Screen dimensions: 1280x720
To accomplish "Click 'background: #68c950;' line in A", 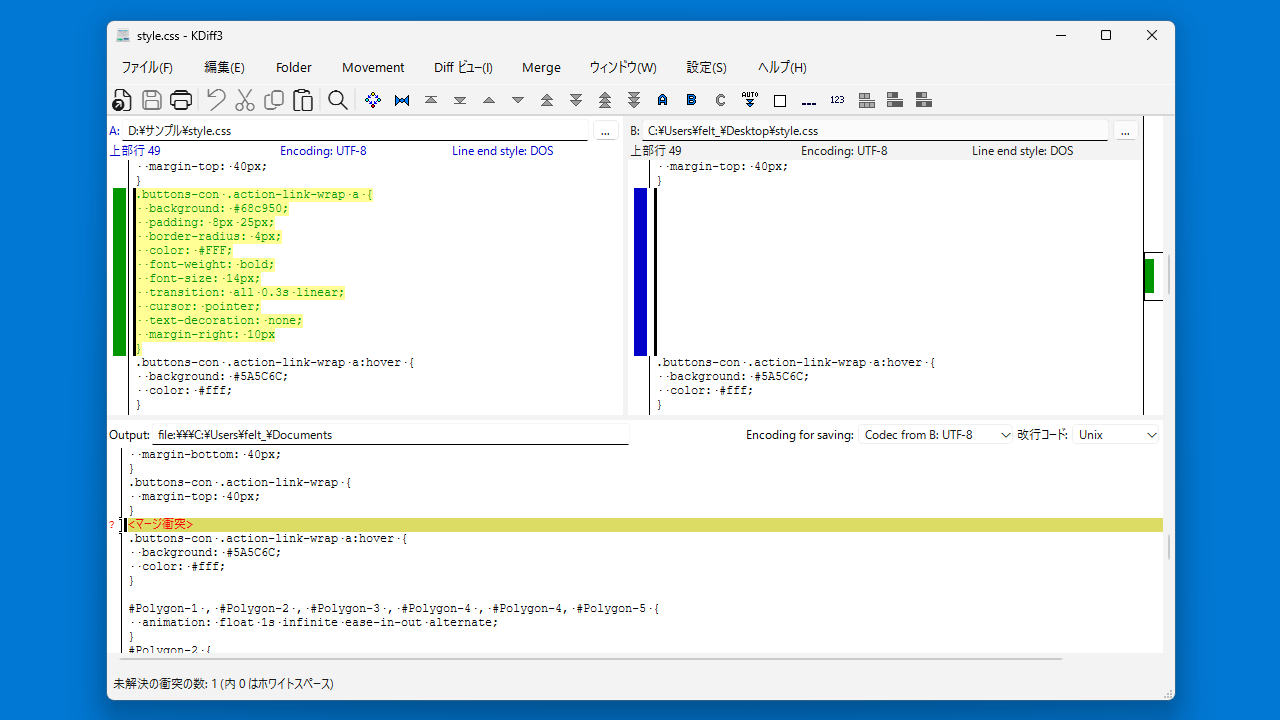I will pyautogui.click(x=212, y=209).
